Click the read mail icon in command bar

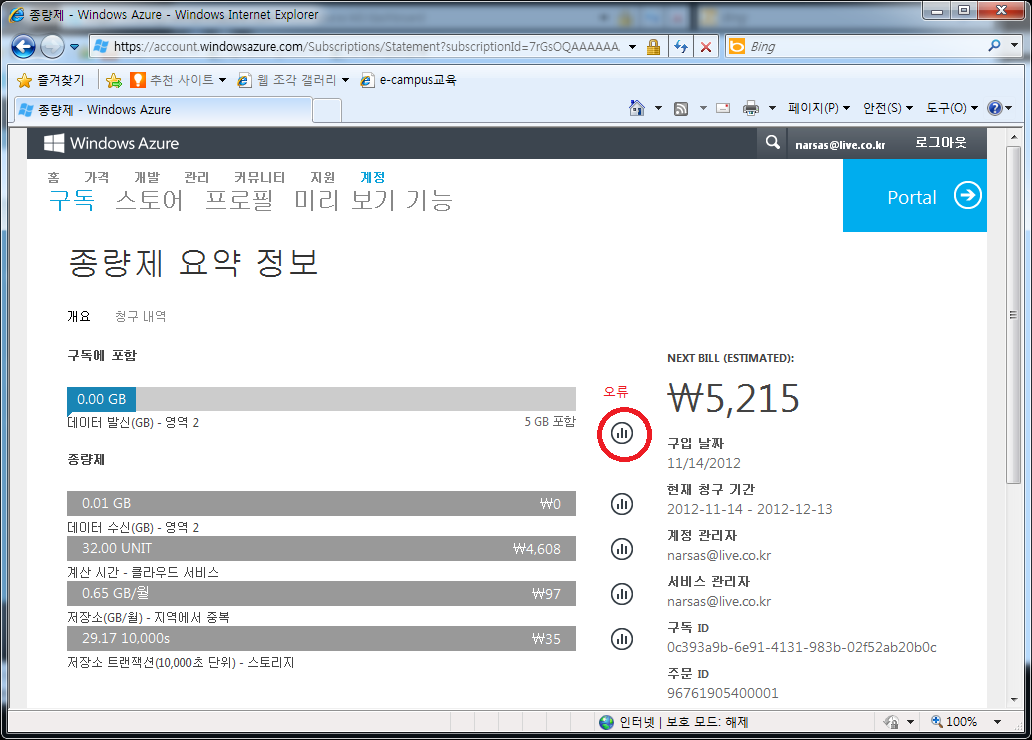click(x=723, y=108)
